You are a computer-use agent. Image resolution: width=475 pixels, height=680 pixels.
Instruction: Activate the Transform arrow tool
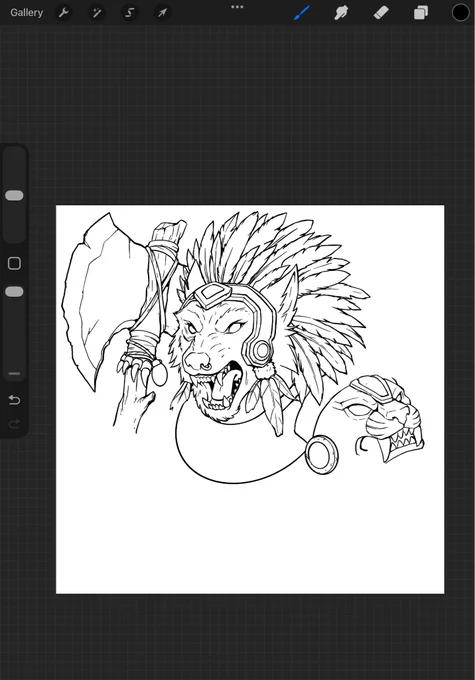click(162, 13)
